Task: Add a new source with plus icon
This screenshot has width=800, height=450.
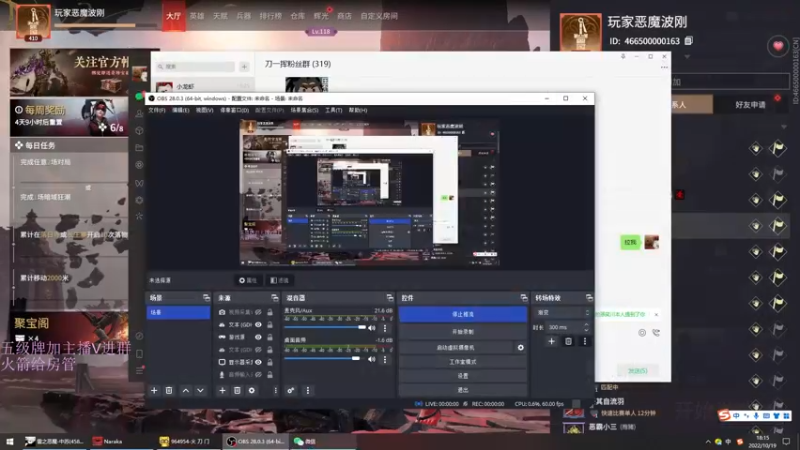Action: [x=222, y=390]
